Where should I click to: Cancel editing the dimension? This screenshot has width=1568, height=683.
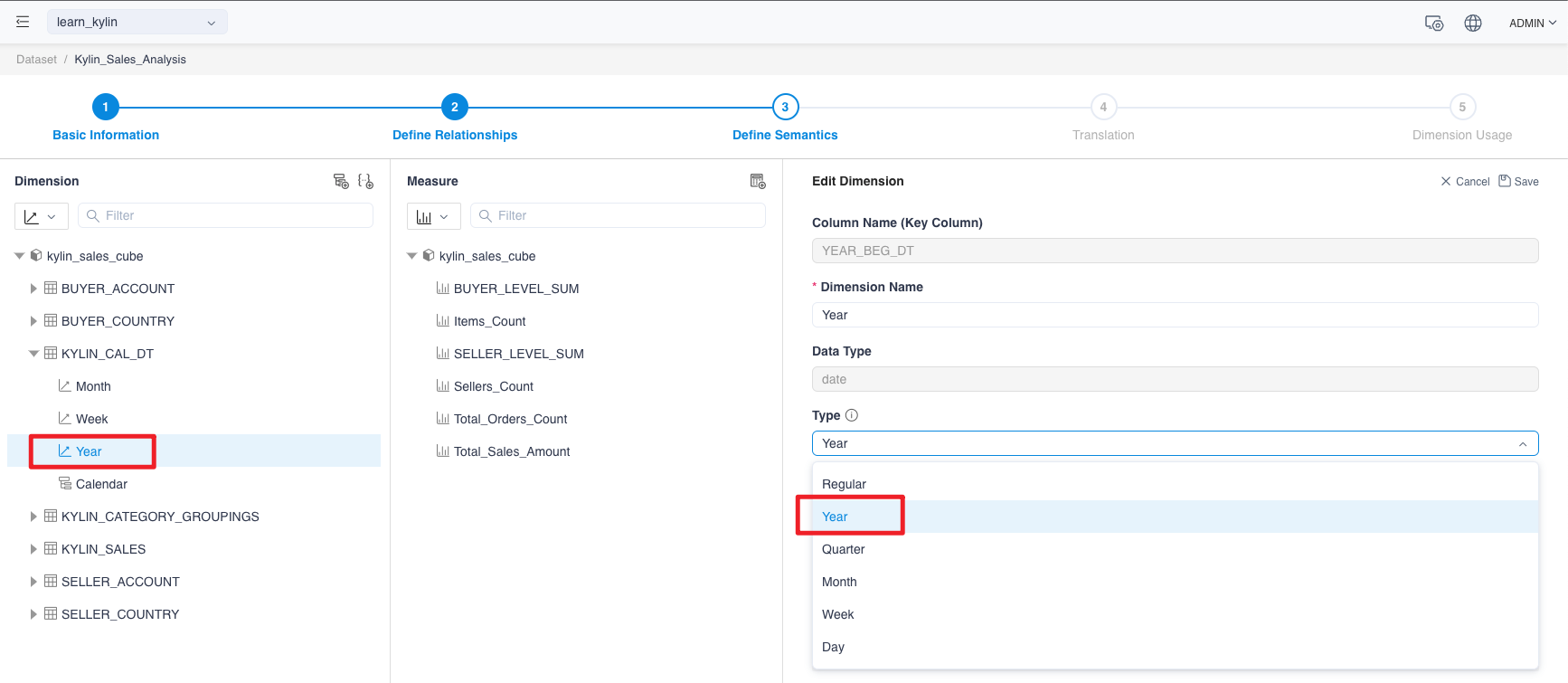(1465, 181)
